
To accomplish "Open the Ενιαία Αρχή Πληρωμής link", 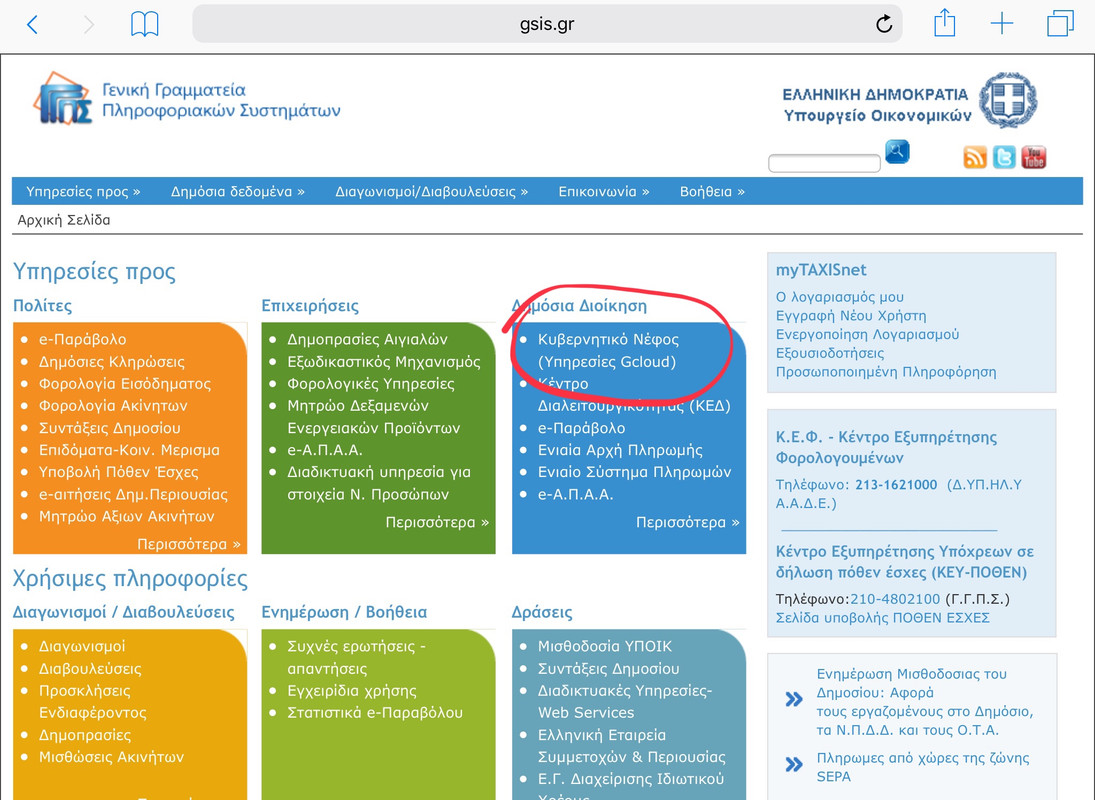I will [620, 450].
